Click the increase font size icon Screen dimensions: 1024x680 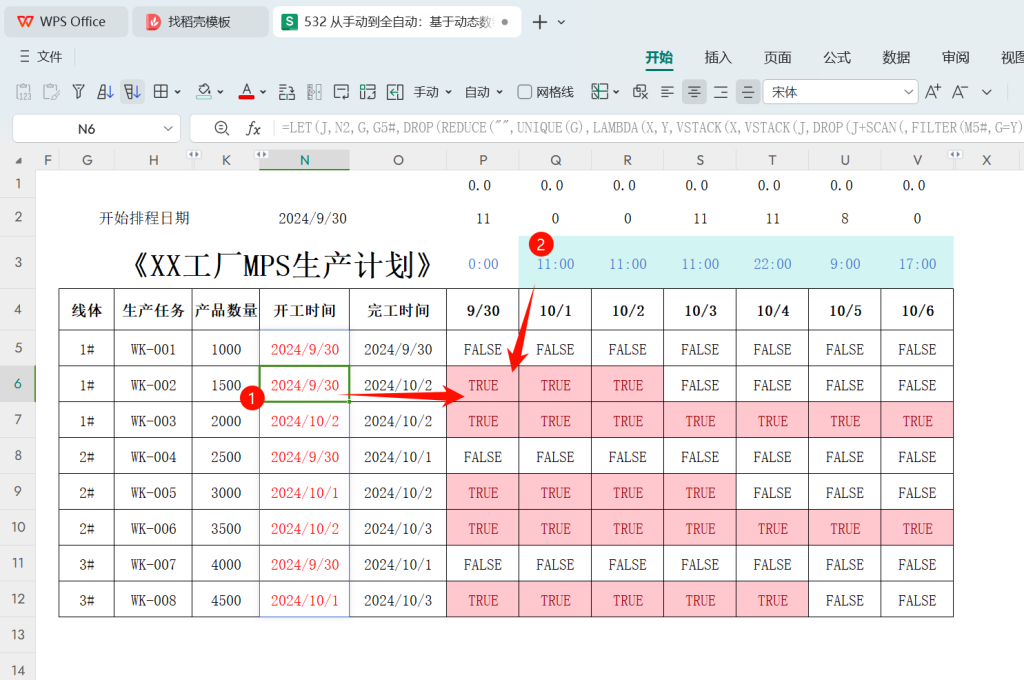coord(933,92)
